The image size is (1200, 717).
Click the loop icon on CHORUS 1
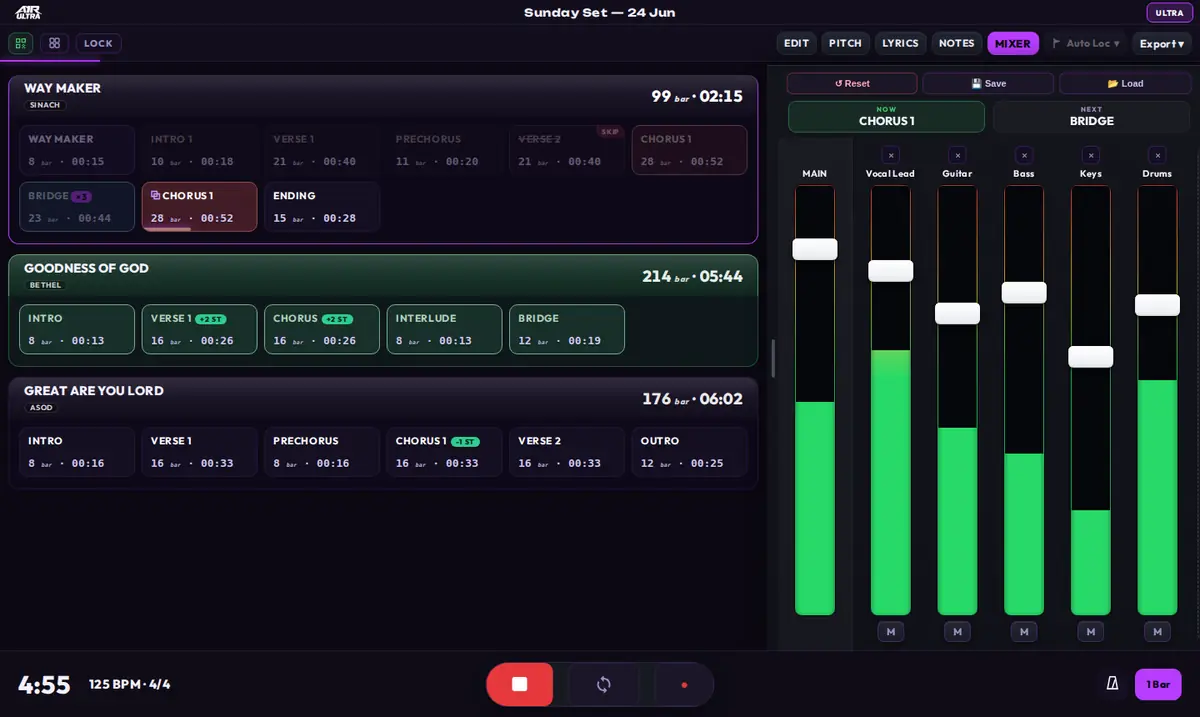click(155, 196)
